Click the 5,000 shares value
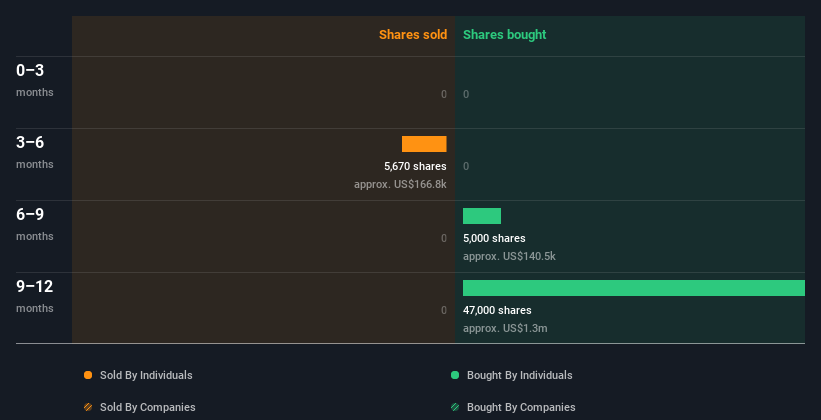 click(x=494, y=238)
